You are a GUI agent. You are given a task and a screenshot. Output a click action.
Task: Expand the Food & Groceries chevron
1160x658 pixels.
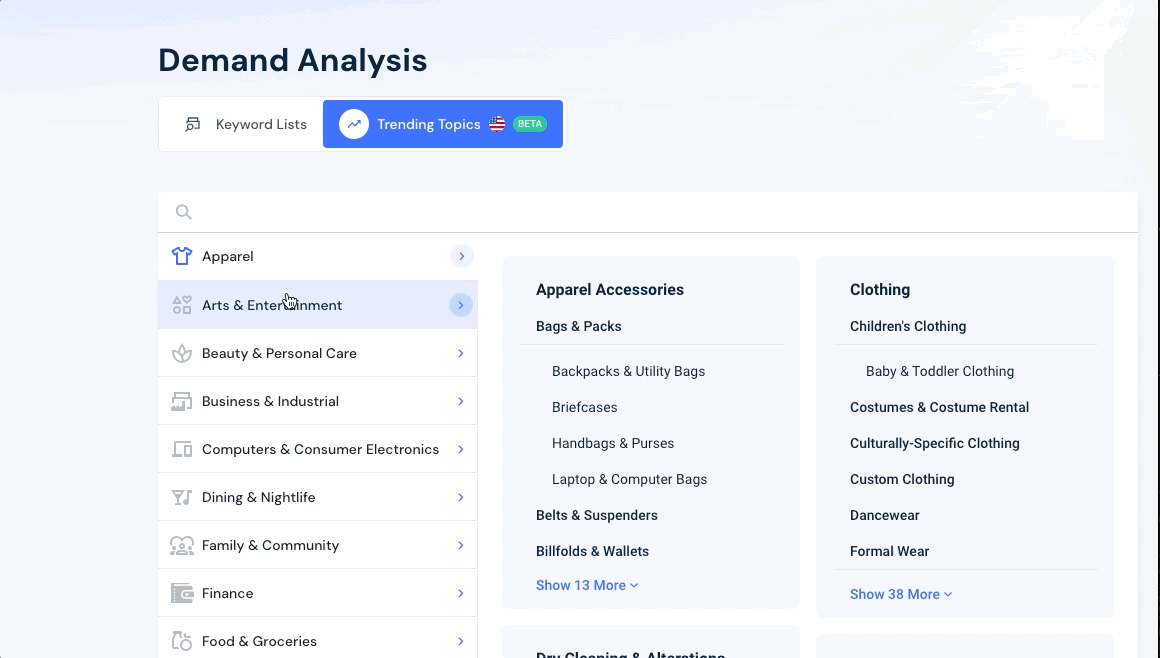point(461,641)
